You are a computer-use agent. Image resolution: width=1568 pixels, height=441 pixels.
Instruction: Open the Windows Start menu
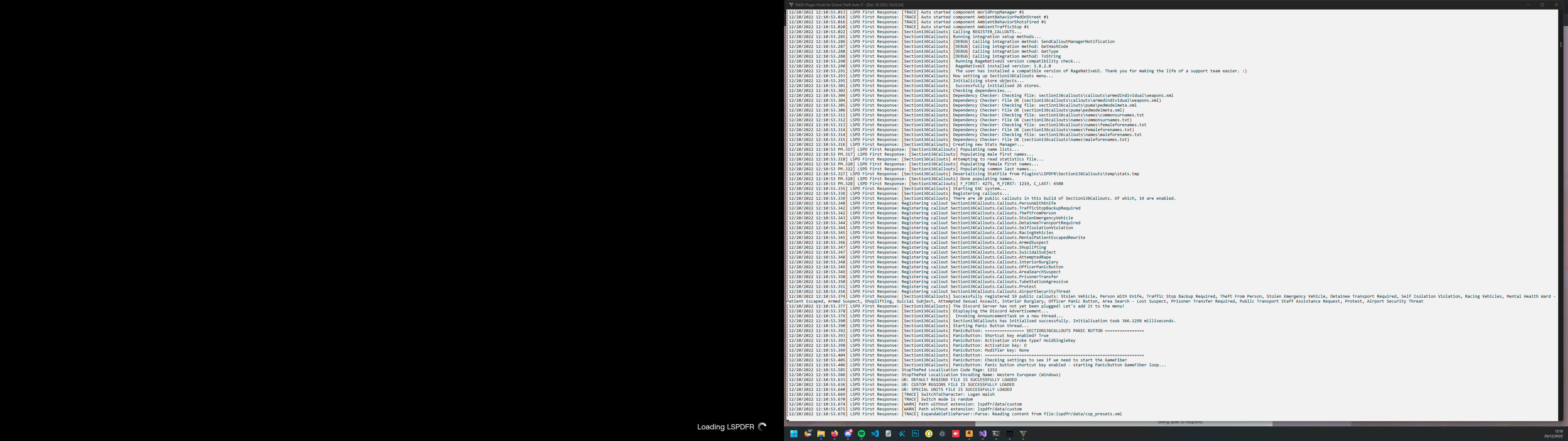(794, 434)
